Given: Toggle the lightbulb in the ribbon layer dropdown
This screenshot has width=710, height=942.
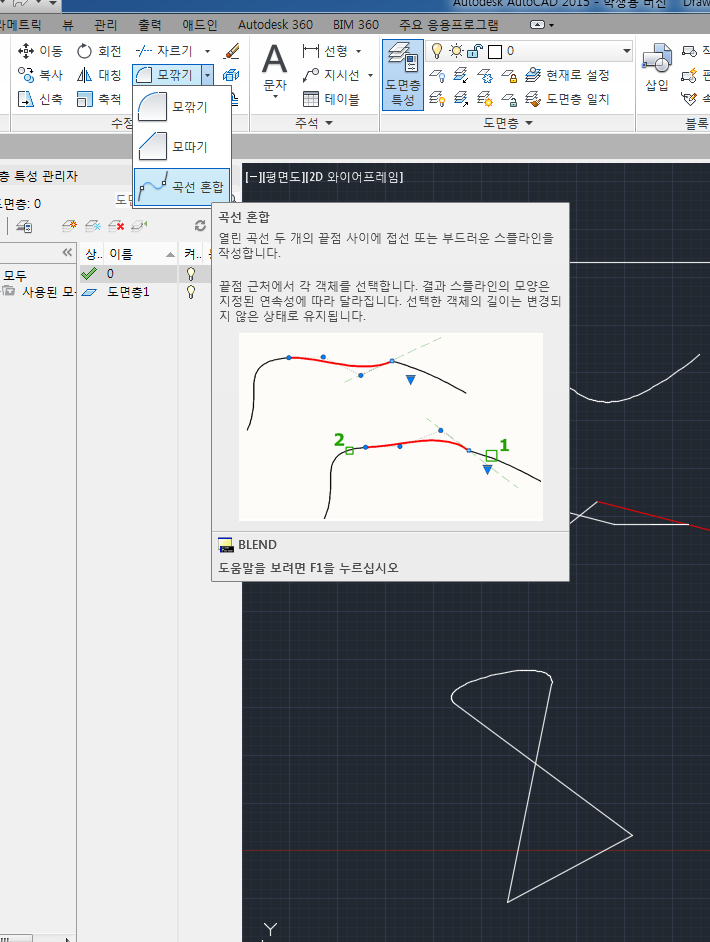Looking at the screenshot, I should tap(437, 51).
